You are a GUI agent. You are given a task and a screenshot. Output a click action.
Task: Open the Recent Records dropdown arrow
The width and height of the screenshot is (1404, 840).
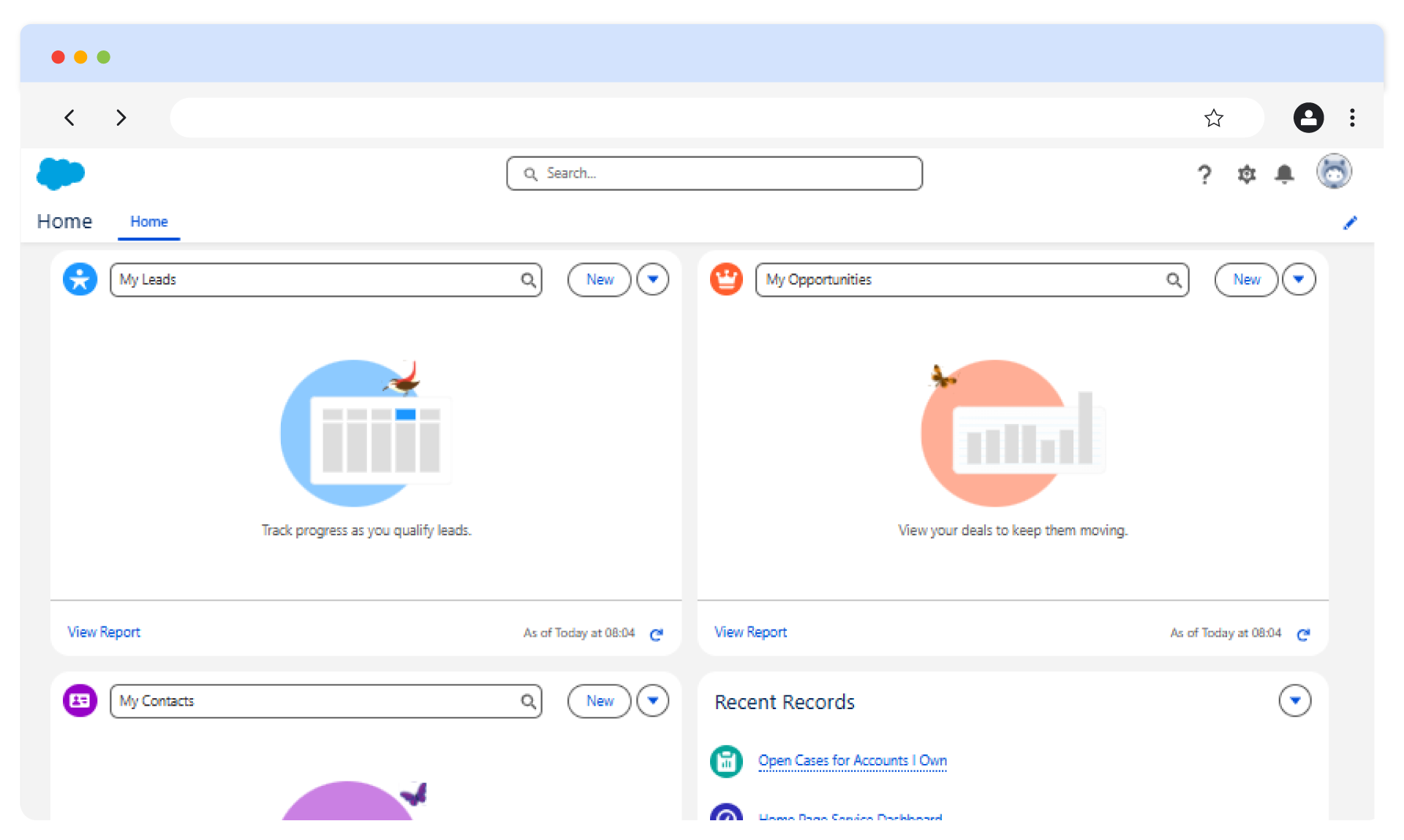click(1294, 700)
